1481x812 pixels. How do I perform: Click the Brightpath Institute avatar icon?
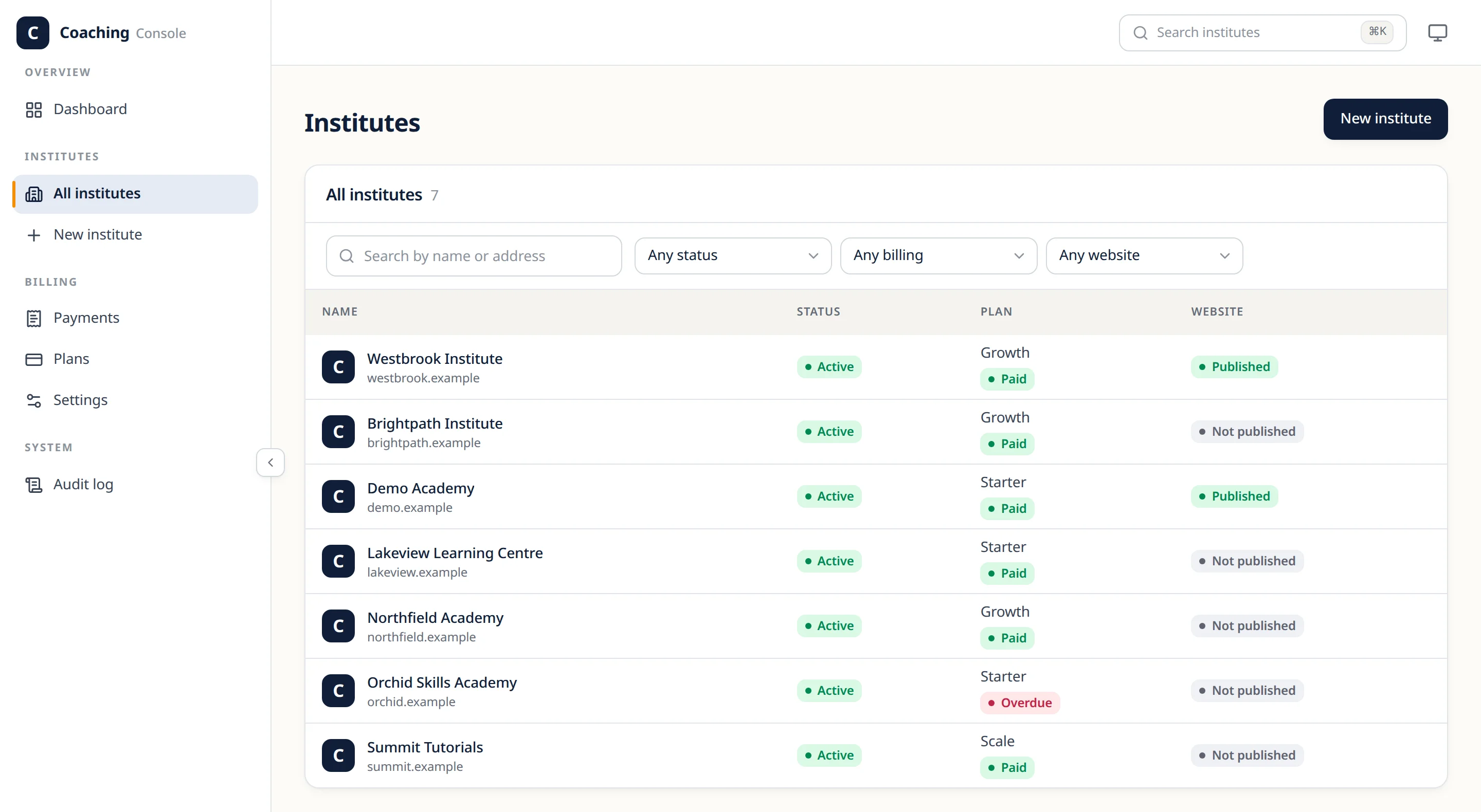click(338, 432)
